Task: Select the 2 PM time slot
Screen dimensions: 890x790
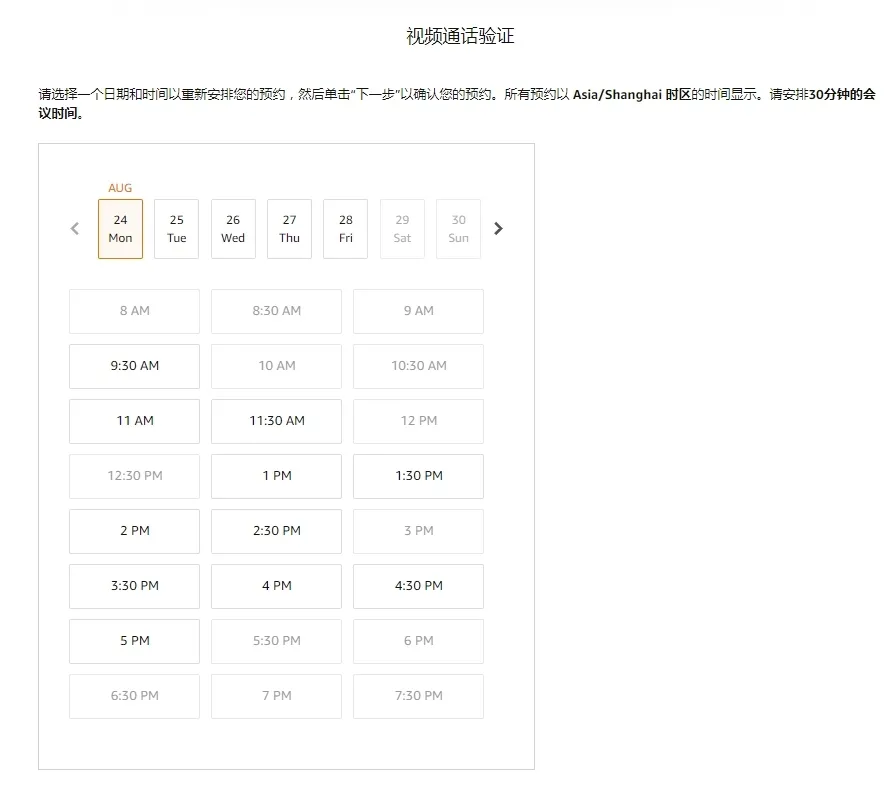Action: click(134, 531)
